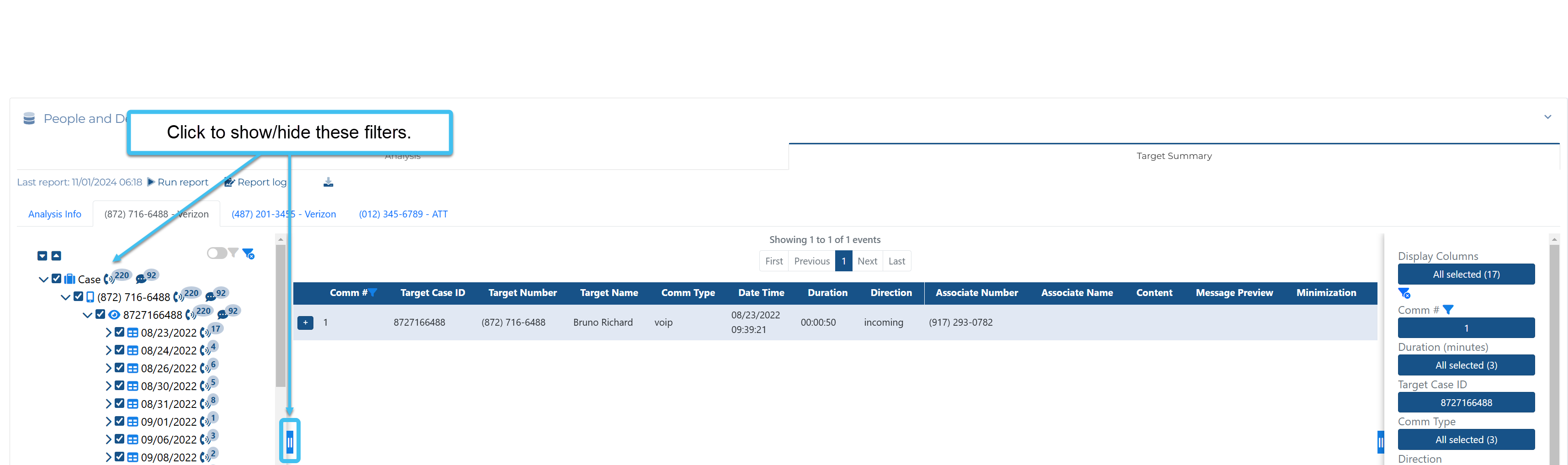Viewport: 1568px width, 465px height.
Task: Expand the 08/24/2022 tree node
Action: click(x=108, y=350)
